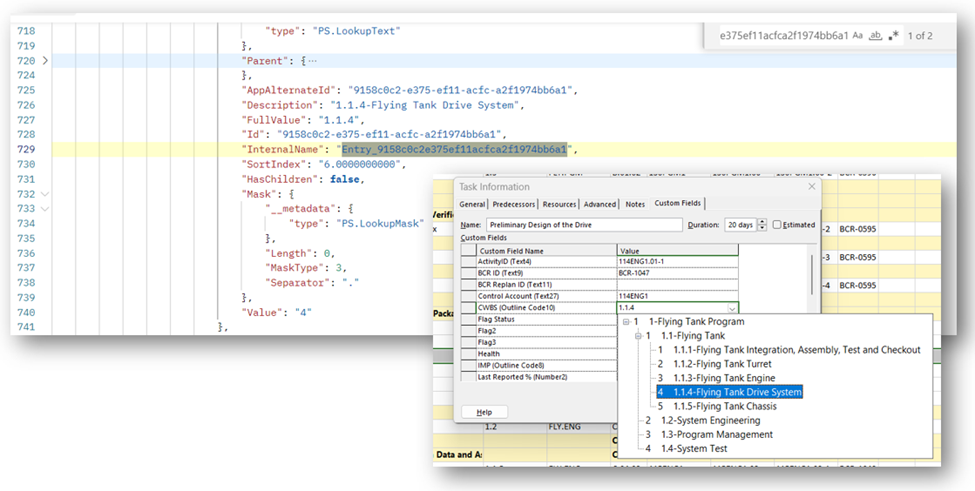Click the HasChildren false value
This screenshot has width=975, height=491.
point(344,179)
